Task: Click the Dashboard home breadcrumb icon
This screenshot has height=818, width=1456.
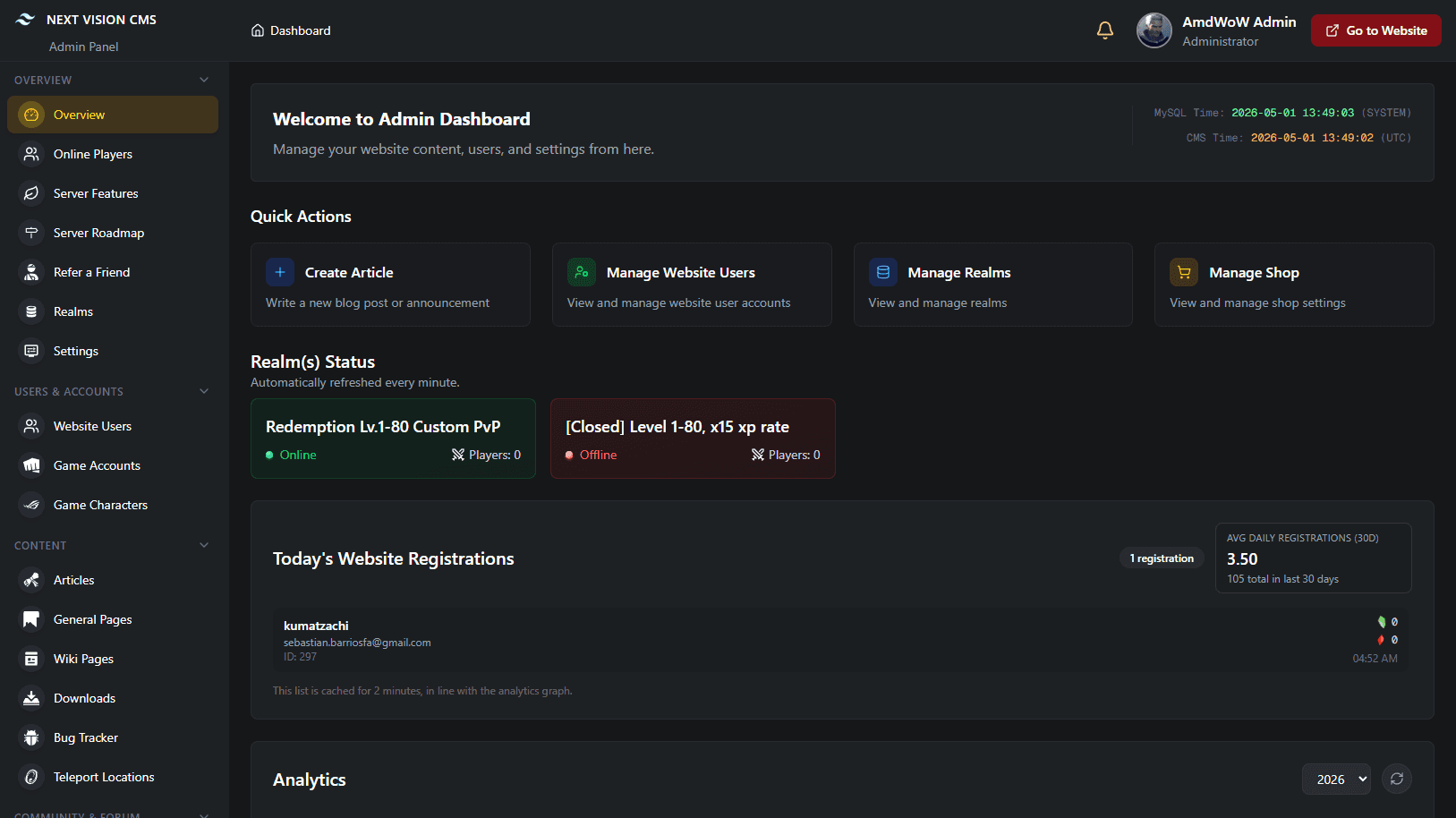Action: pos(258,30)
